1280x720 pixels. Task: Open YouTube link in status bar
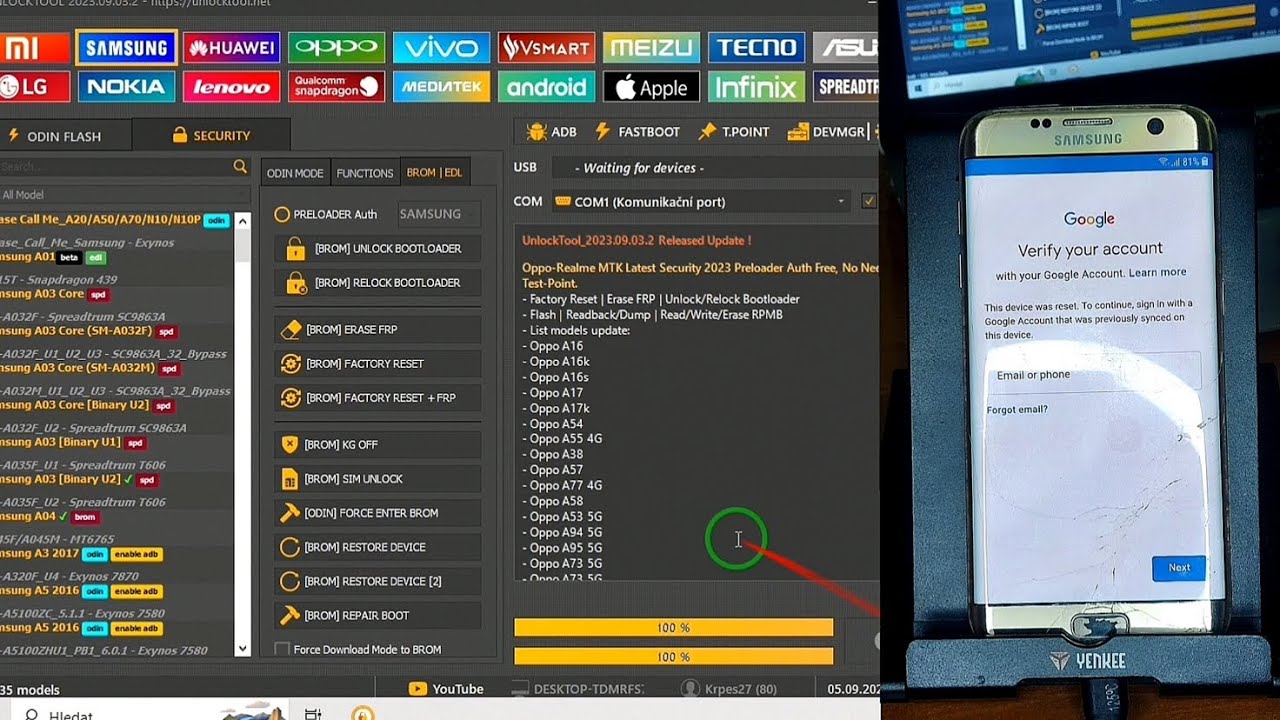pyautogui.click(x=446, y=689)
